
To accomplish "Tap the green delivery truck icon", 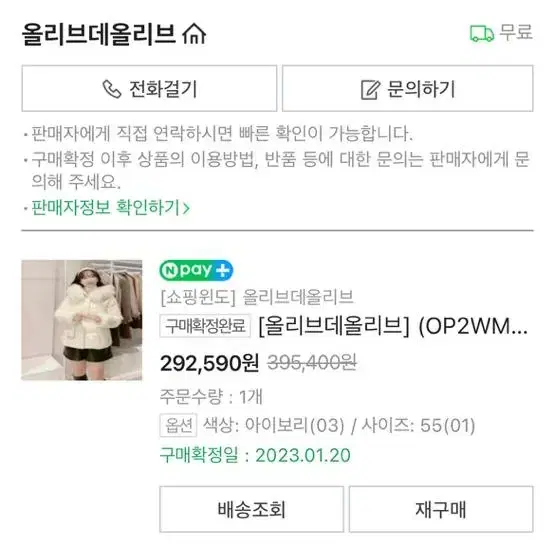I will (x=482, y=33).
